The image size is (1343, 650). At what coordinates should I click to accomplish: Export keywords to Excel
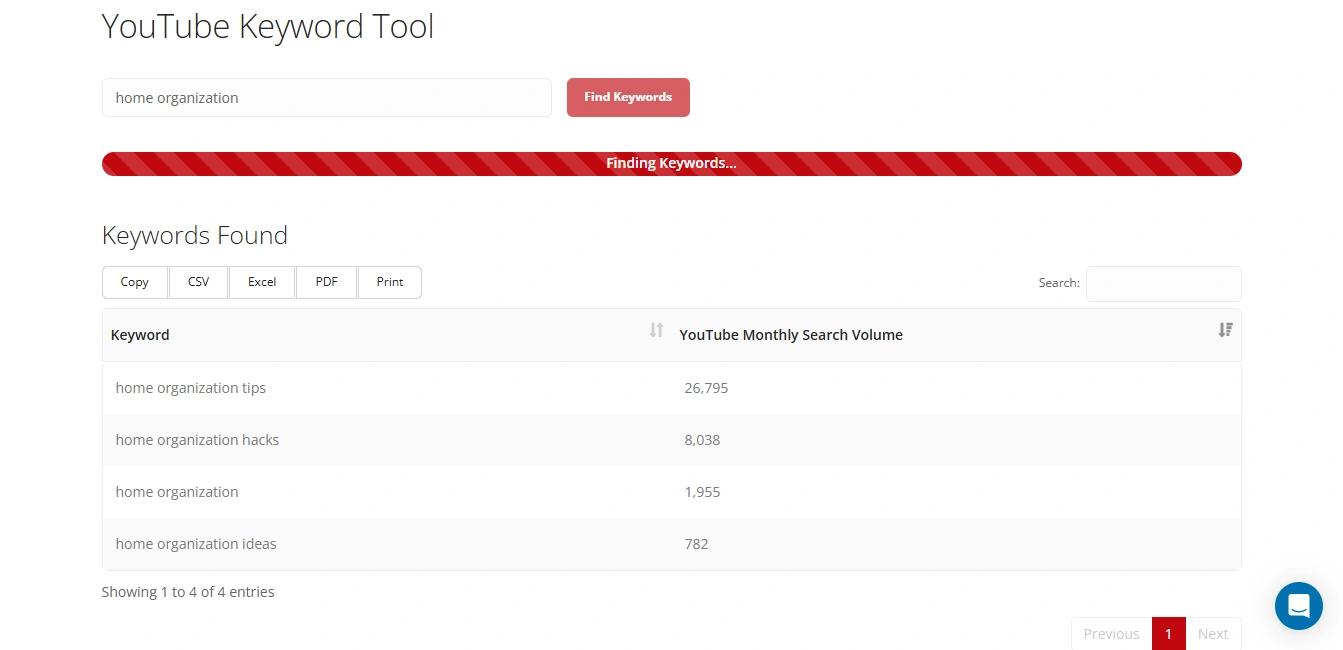click(262, 282)
